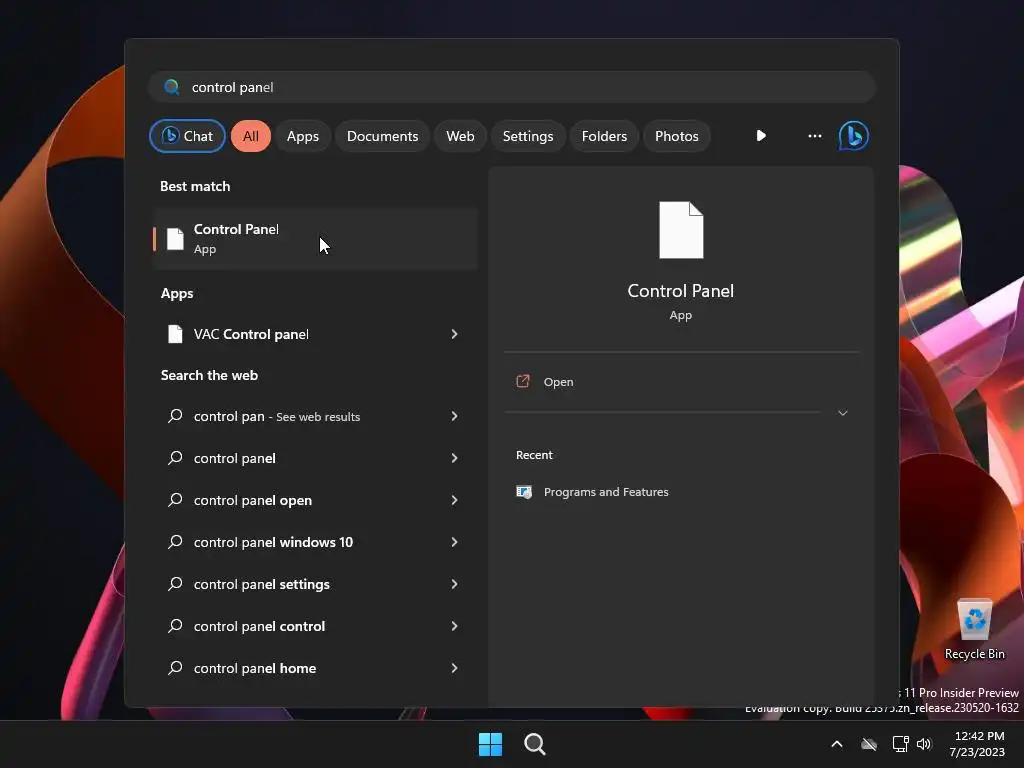This screenshot has height=768, width=1024.
Task: Expand VAC Control panel chevron
Action: click(x=455, y=334)
